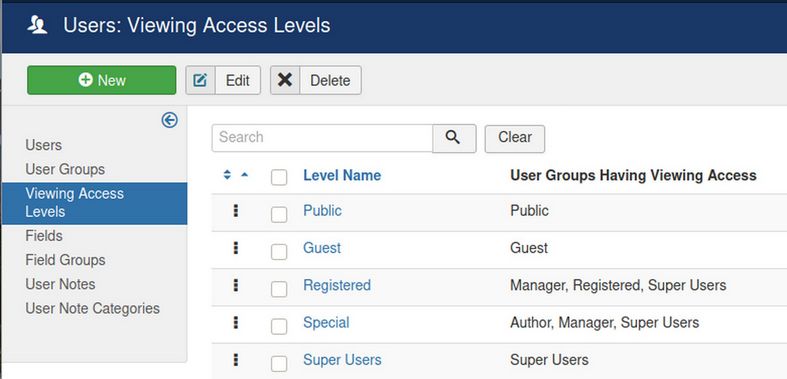
Task: Open the Registered access level link
Action: 337,285
